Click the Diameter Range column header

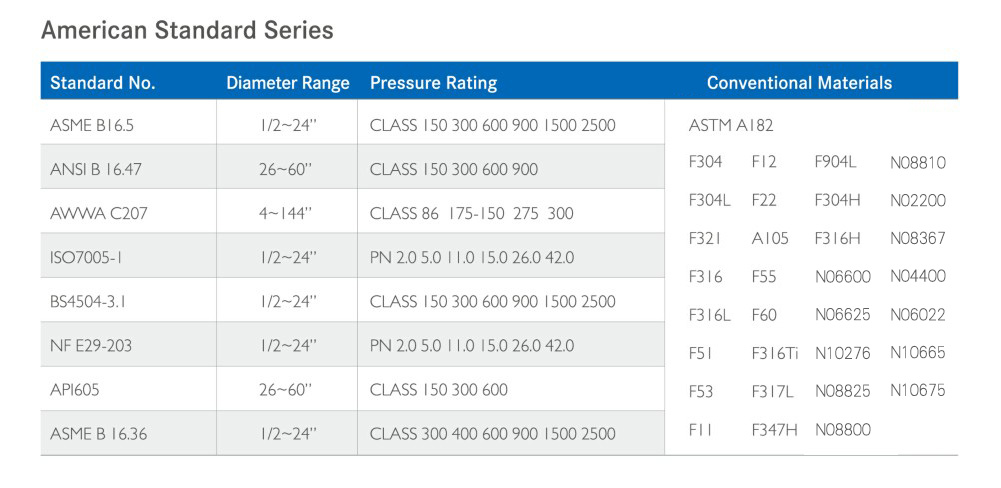[x=288, y=83]
